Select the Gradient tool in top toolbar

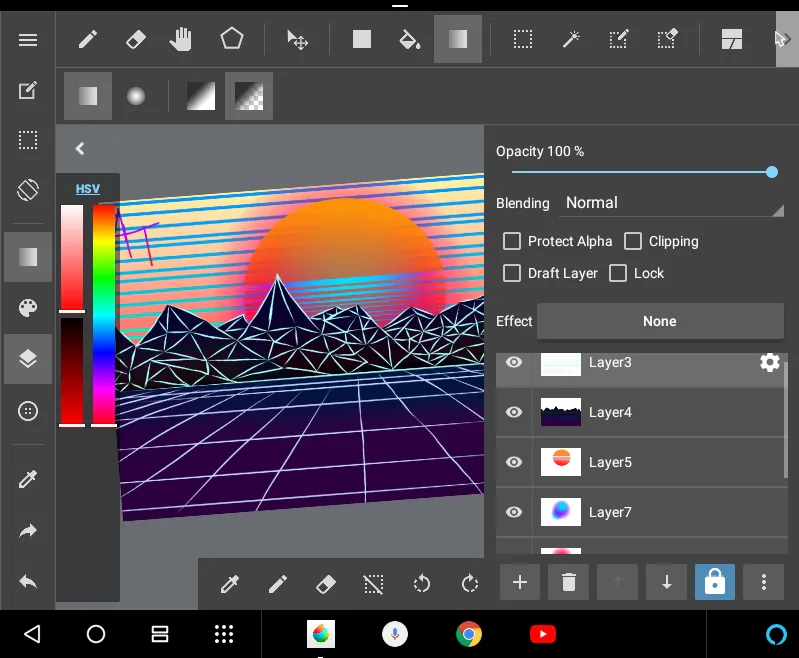[x=458, y=39]
